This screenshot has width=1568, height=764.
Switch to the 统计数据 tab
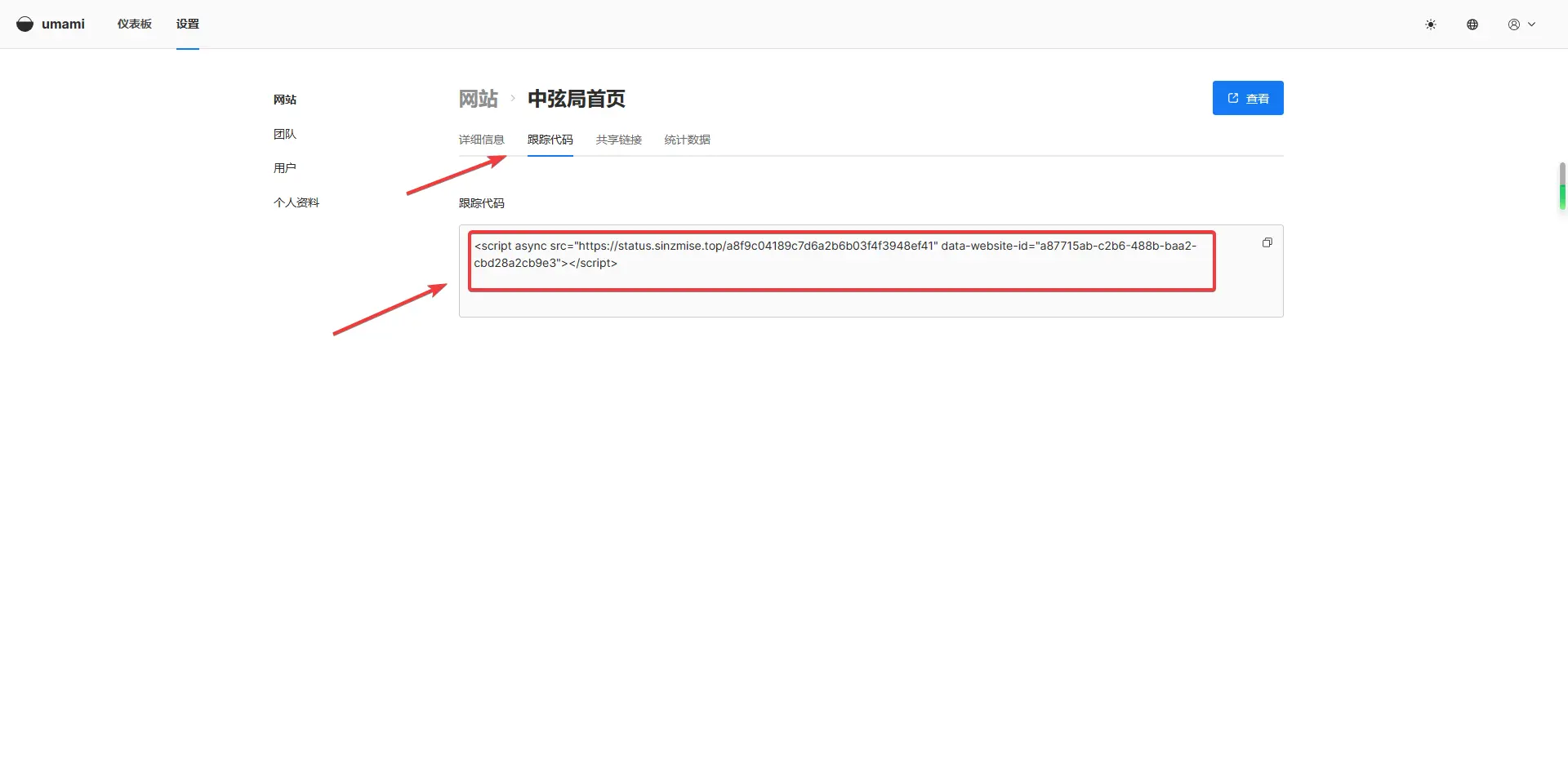tap(688, 140)
